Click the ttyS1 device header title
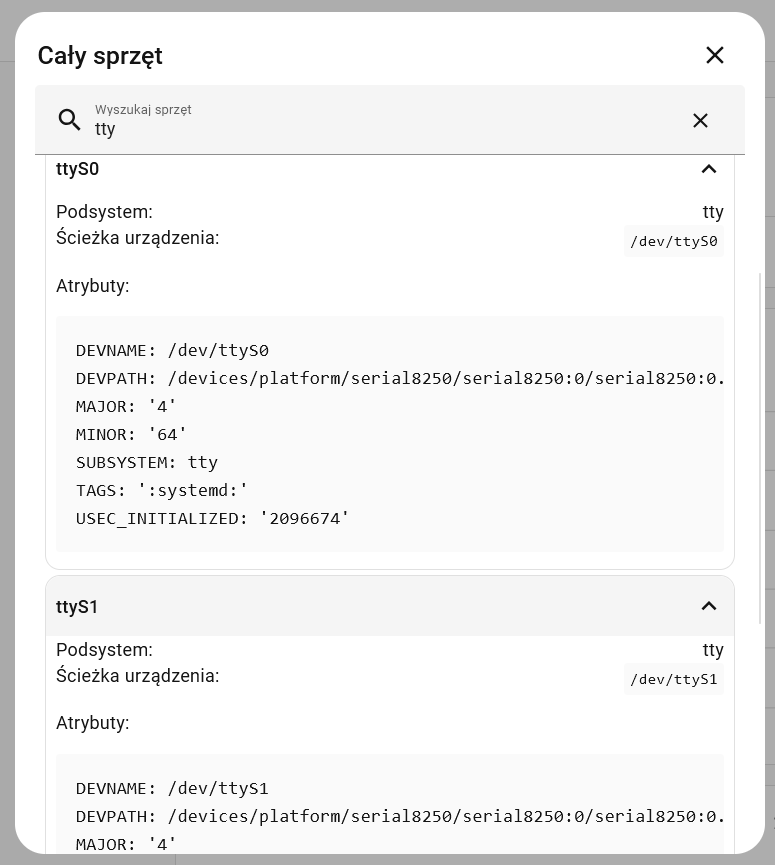Image resolution: width=775 pixels, height=865 pixels. 78,607
